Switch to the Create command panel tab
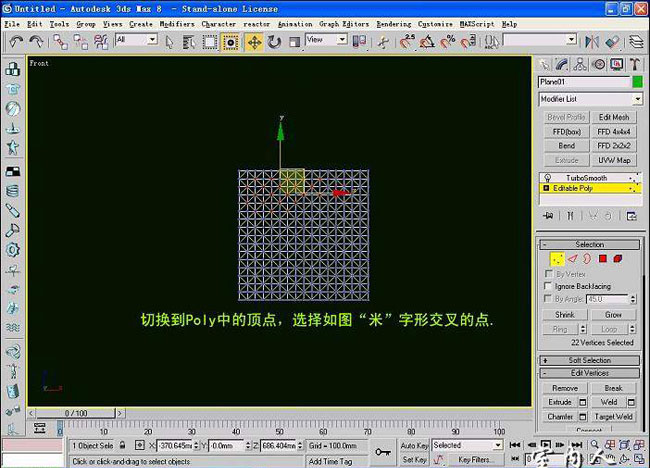Viewport: 650px width, 468px height. pyautogui.click(x=544, y=64)
